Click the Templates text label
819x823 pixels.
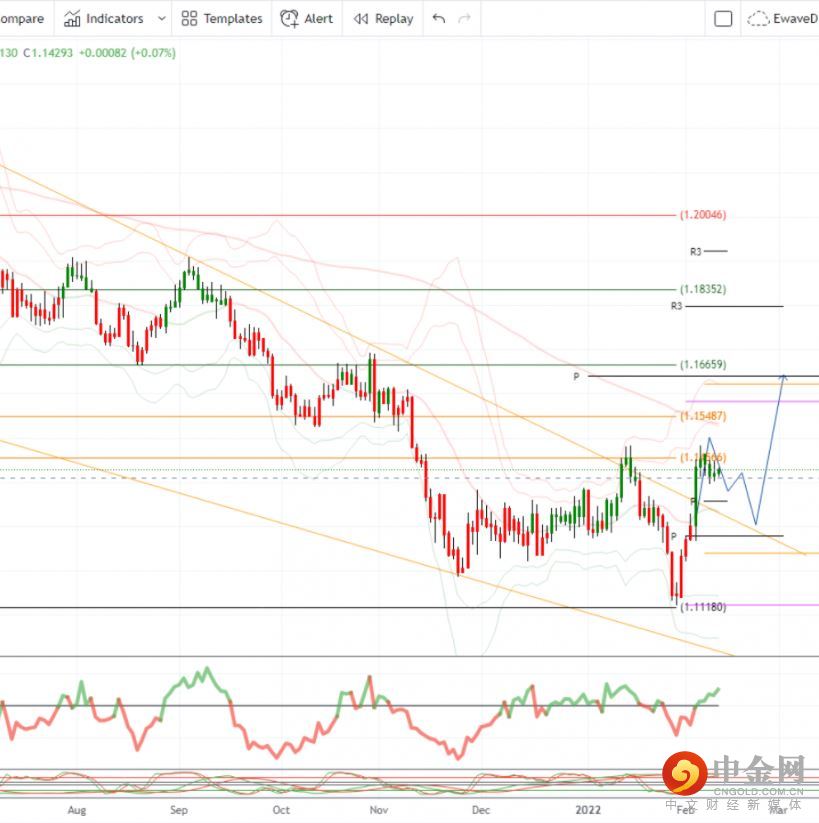pyautogui.click(x=233, y=19)
